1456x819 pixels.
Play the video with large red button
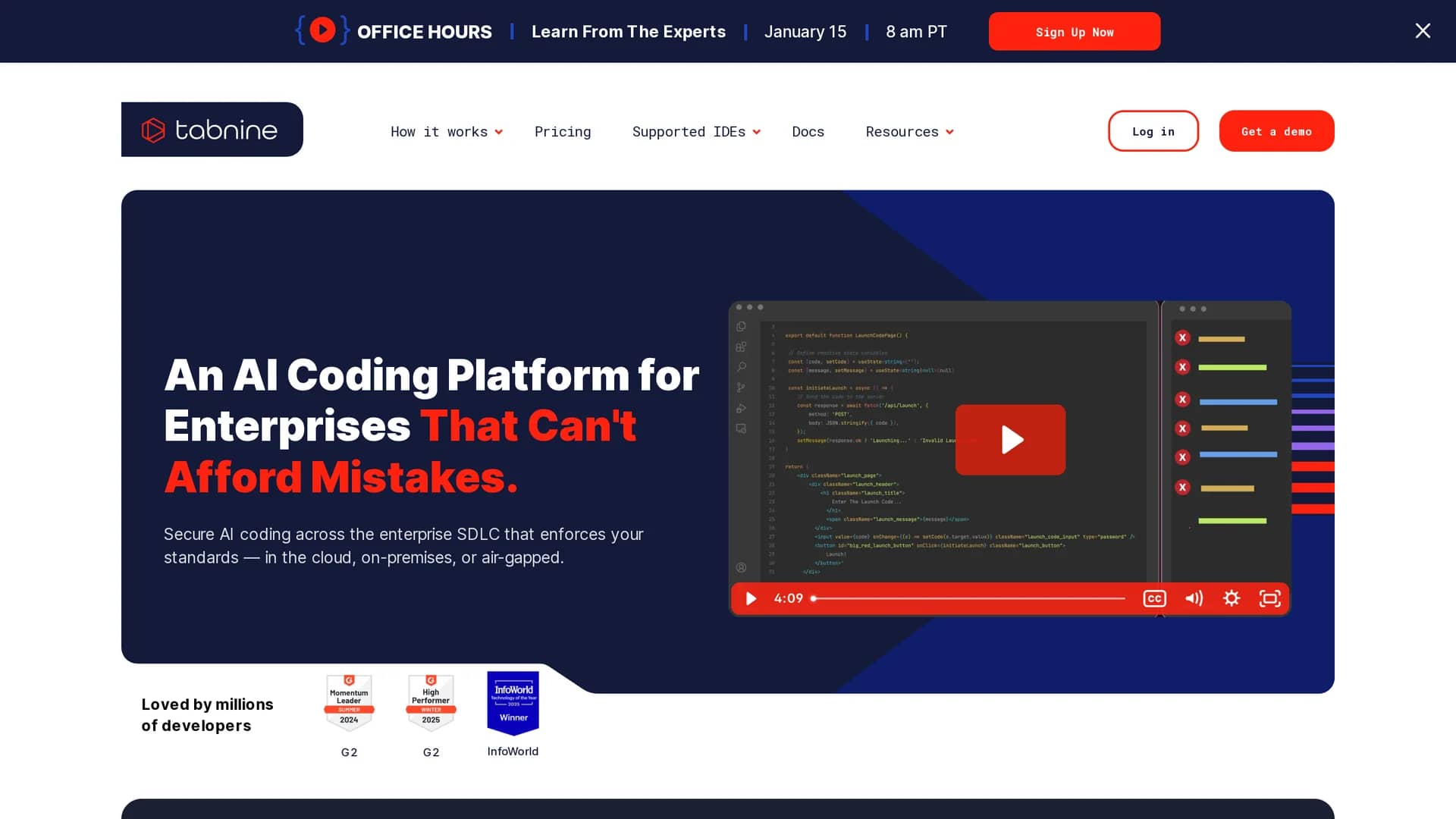1010,440
